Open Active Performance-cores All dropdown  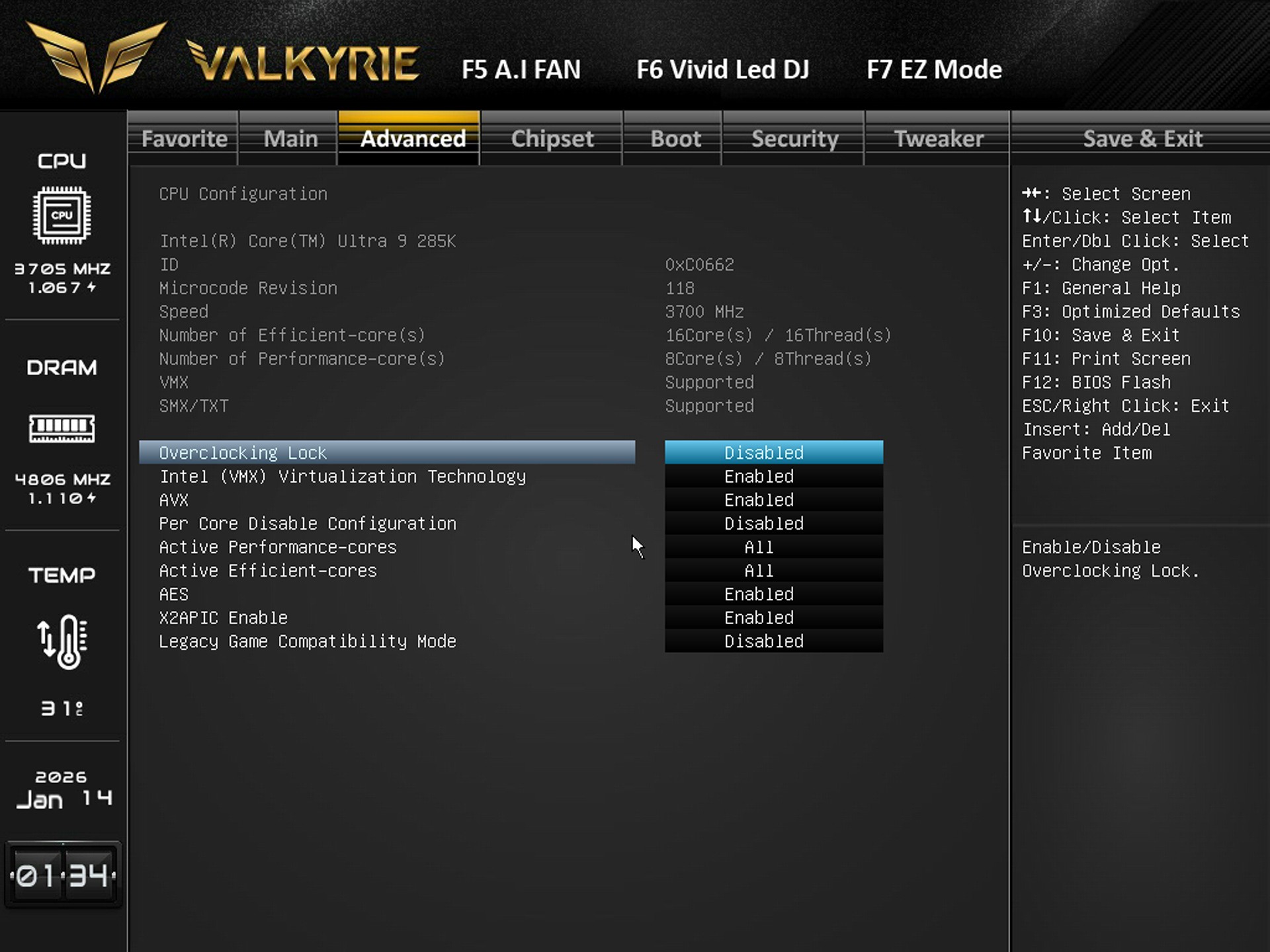[x=773, y=547]
